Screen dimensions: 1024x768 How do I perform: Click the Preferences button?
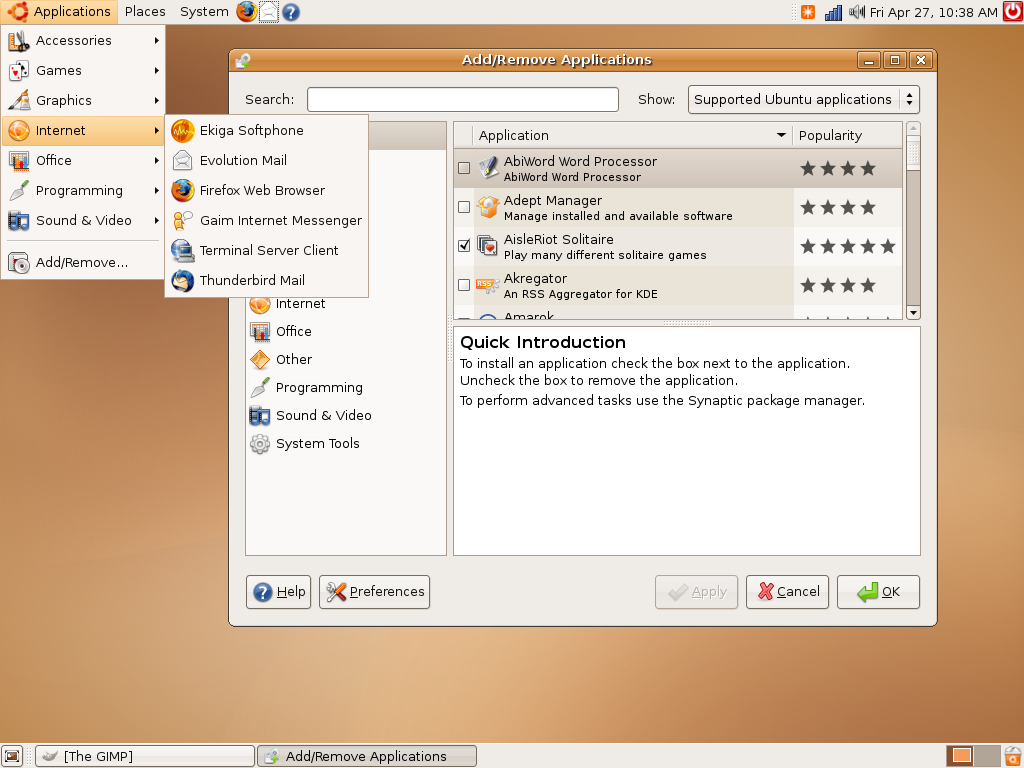click(x=374, y=591)
